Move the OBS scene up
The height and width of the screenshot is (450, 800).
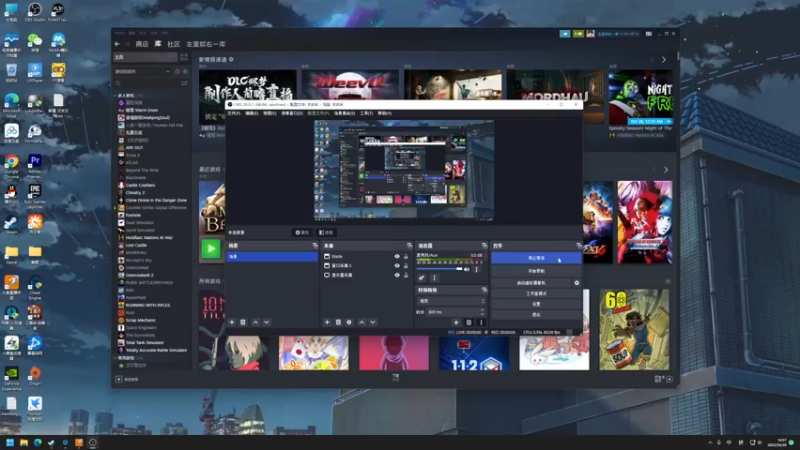(256, 322)
